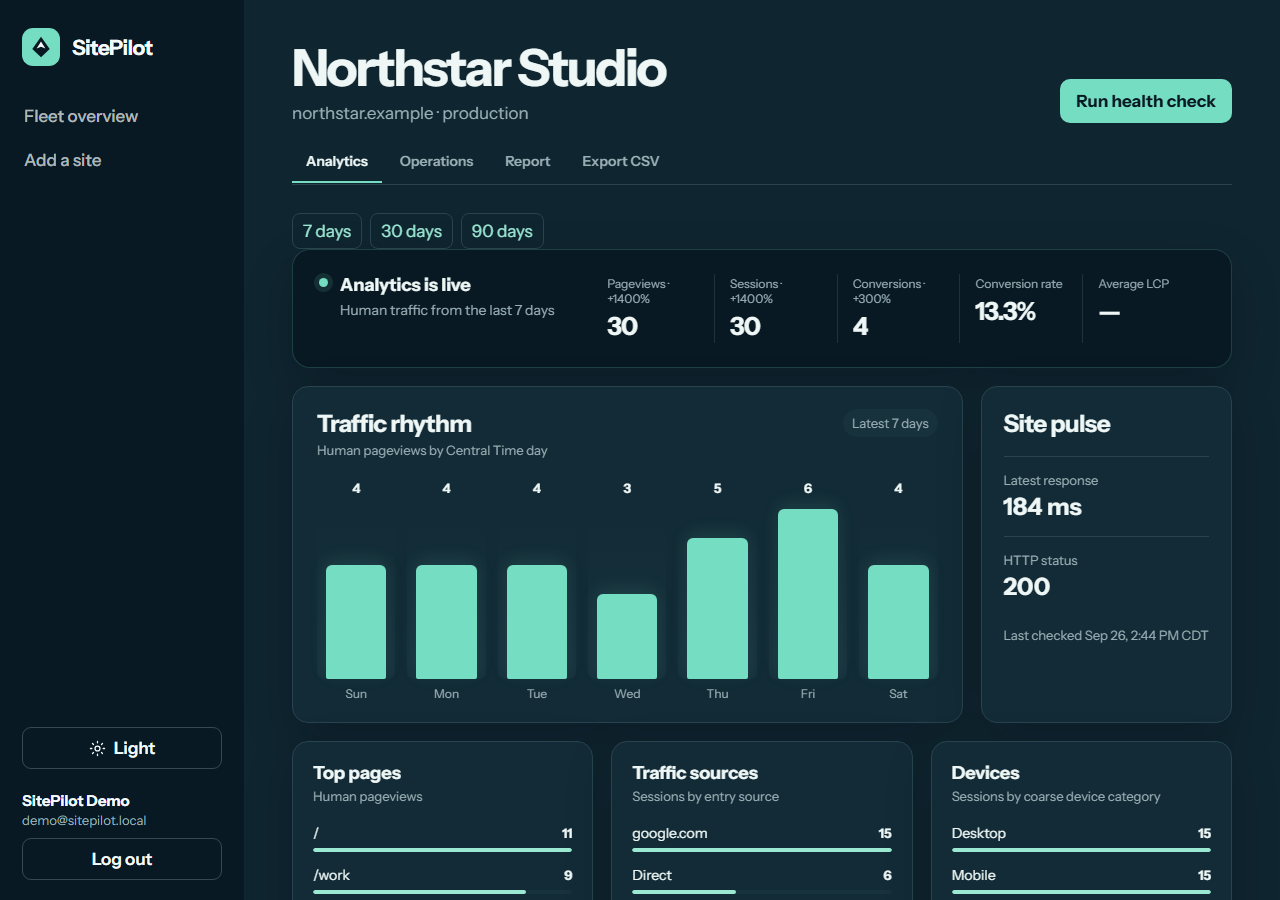Viewport: 1280px width, 900px height.
Task: Switch to the Operations tab
Action: click(436, 161)
